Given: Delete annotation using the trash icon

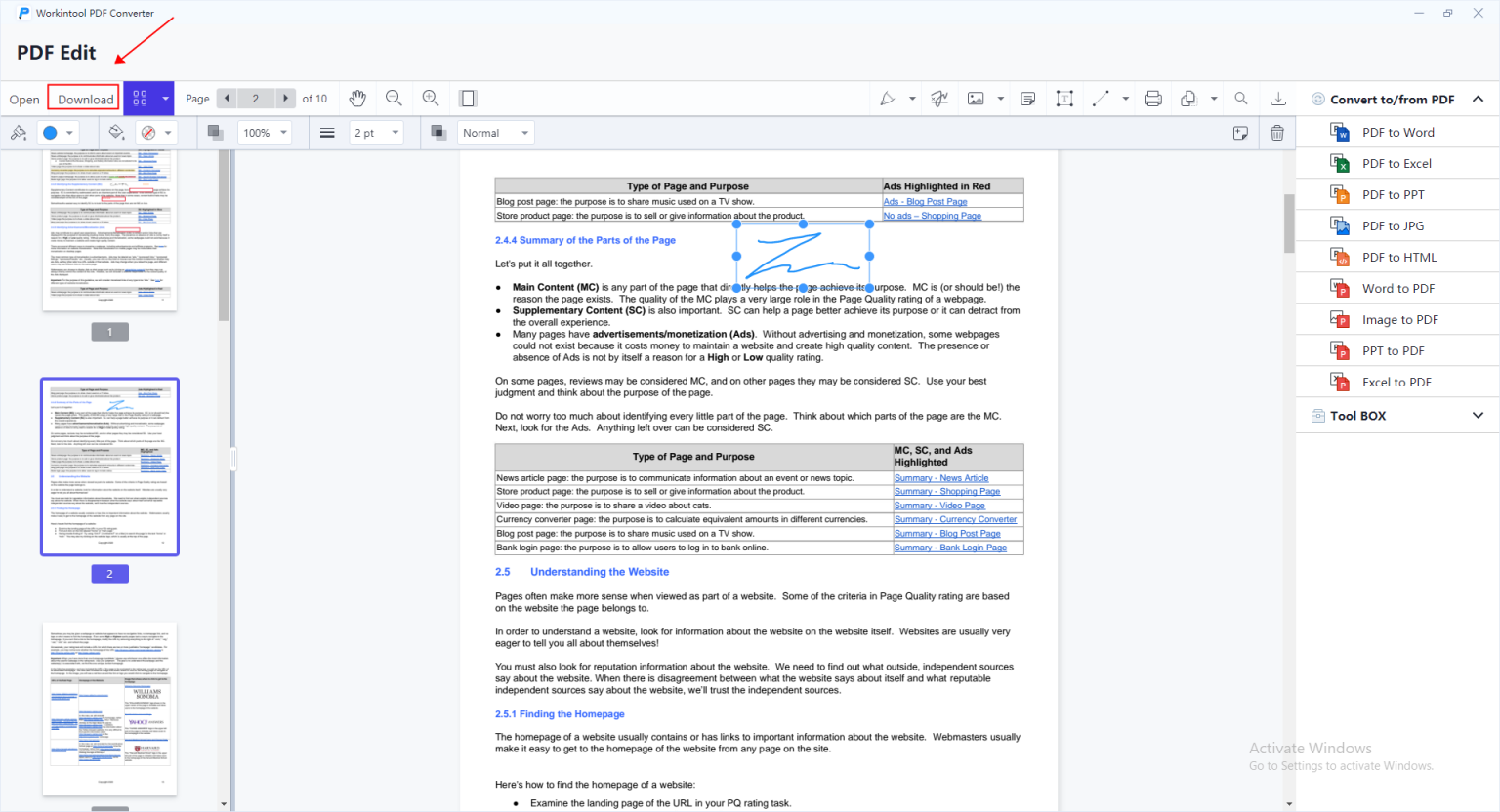Looking at the screenshot, I should (x=1276, y=132).
